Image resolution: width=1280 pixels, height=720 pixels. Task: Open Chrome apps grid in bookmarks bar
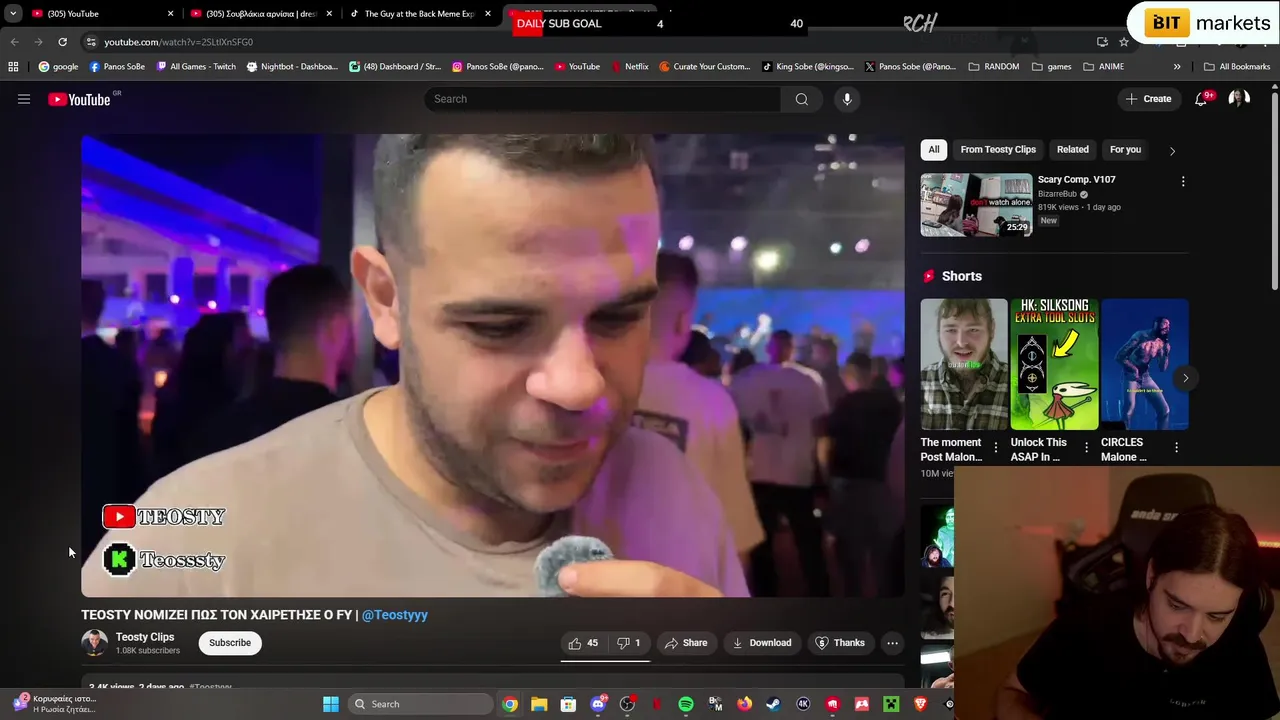point(13,67)
